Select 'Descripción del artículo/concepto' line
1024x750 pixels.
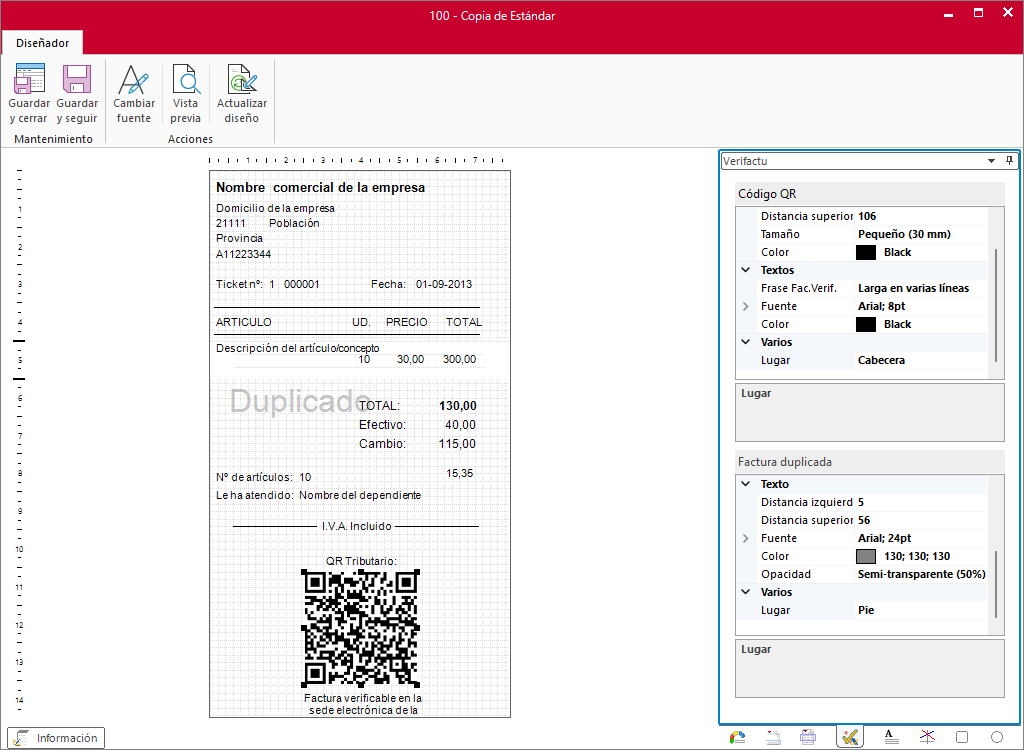point(298,348)
